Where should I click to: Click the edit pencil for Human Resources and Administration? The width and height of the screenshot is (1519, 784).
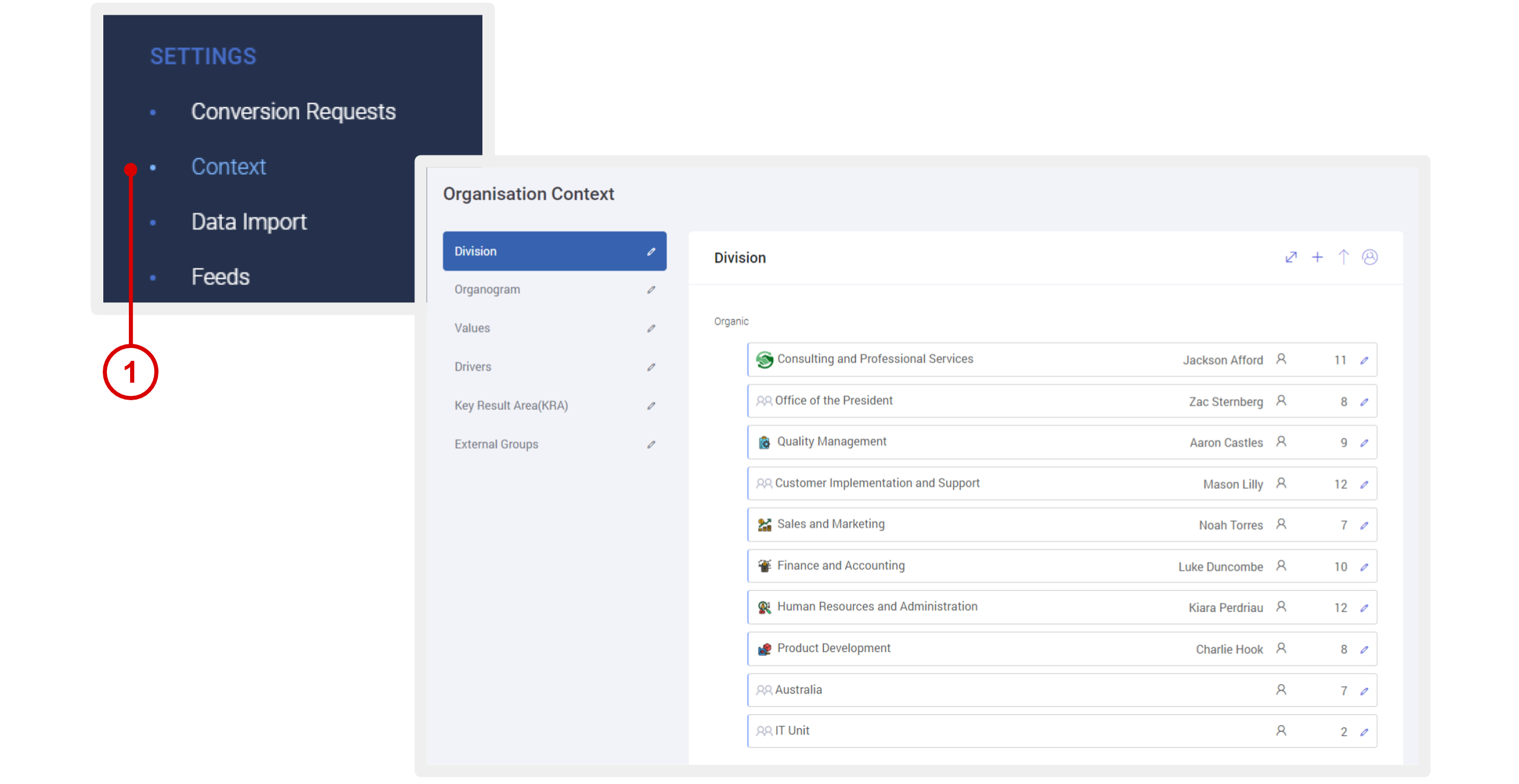coord(1365,607)
